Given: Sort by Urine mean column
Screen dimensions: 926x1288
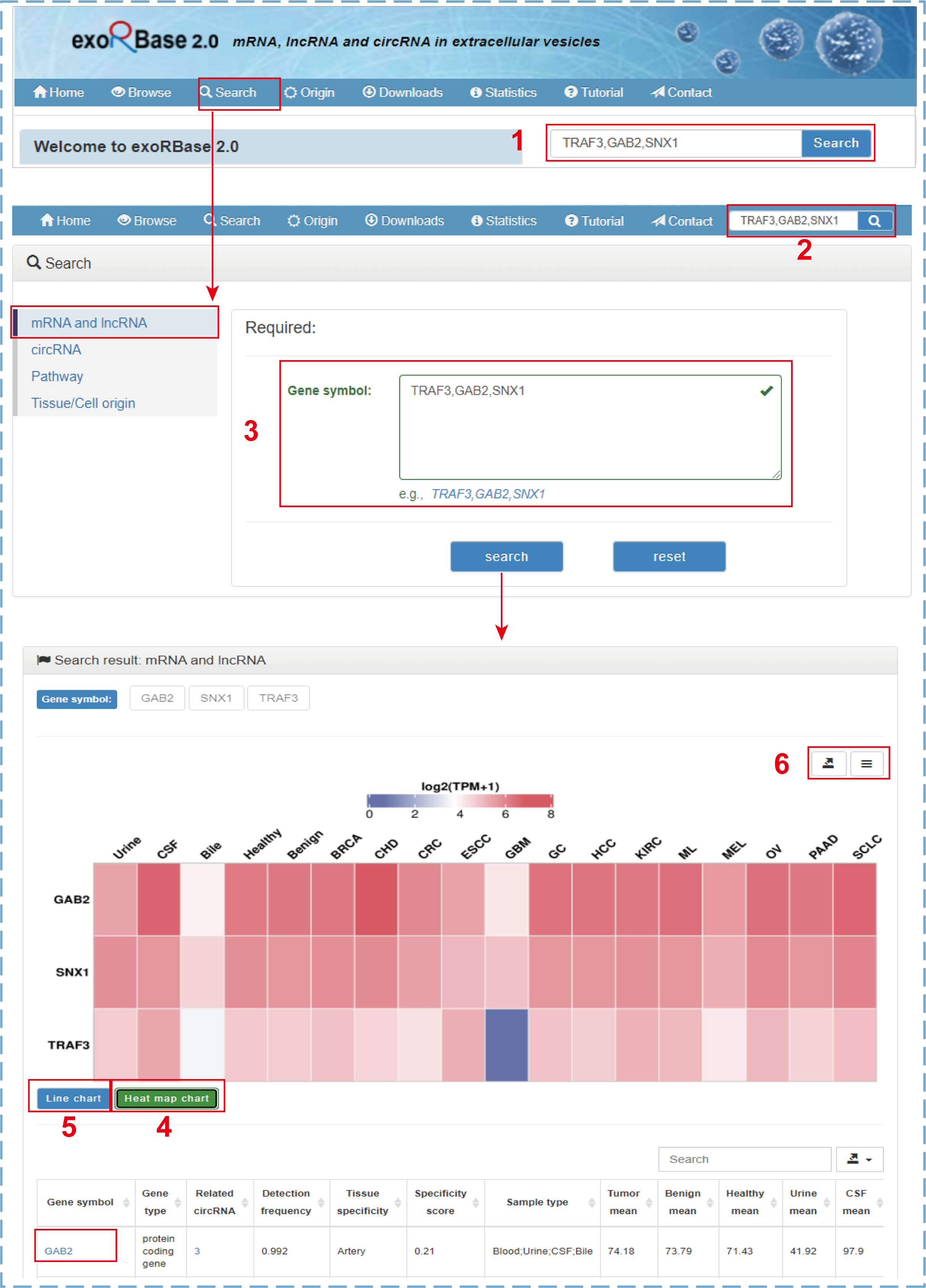Looking at the screenshot, I should point(808,1202).
